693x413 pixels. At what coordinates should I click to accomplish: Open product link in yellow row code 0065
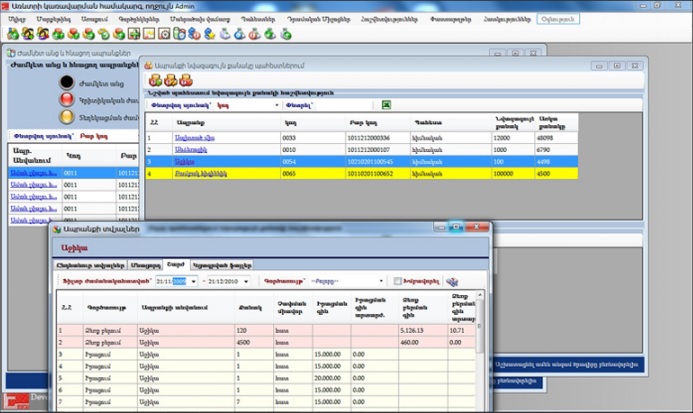201,174
